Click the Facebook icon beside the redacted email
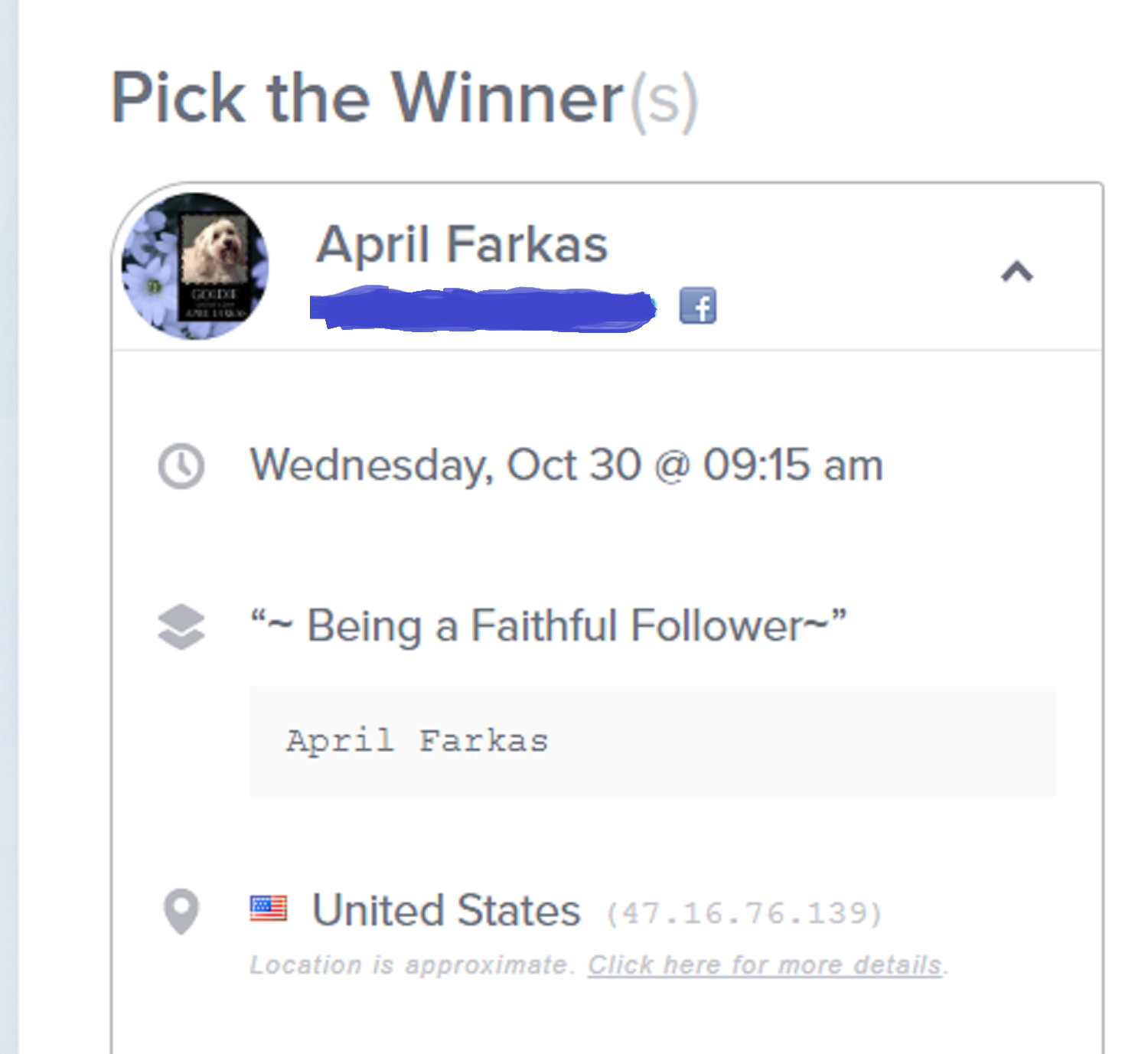Viewport: 1148px width, 1054px height. (698, 306)
